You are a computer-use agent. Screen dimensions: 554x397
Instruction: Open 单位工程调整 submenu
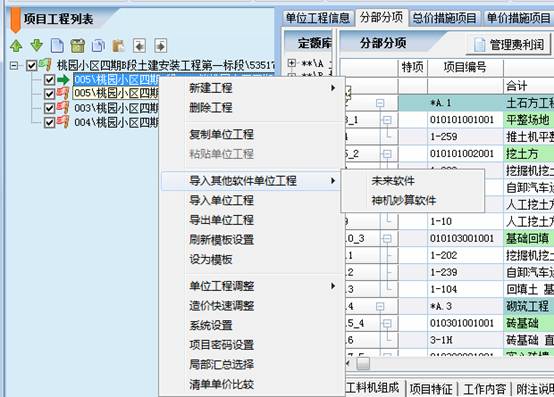(250, 286)
